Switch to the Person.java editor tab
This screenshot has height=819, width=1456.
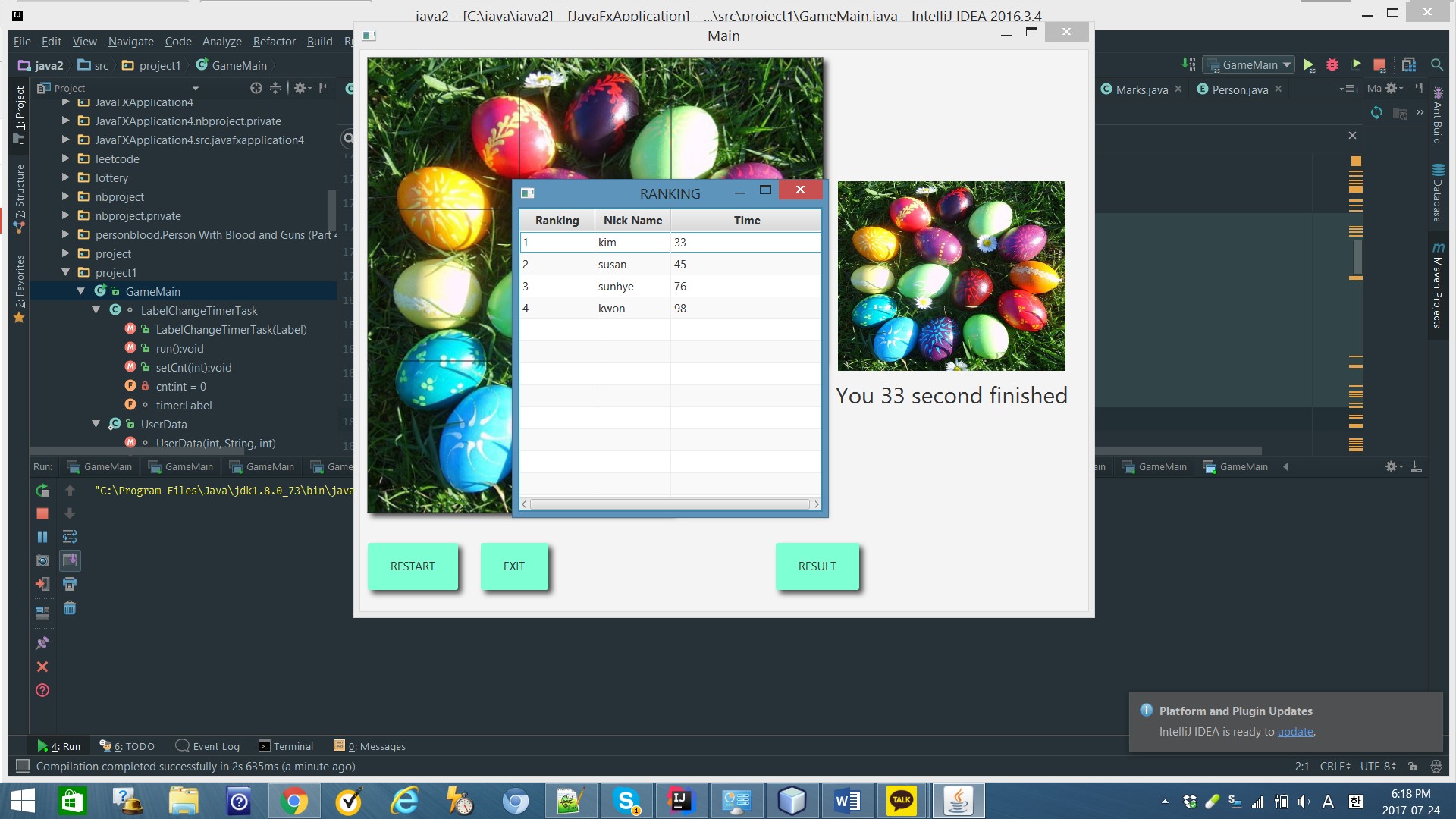1238,89
